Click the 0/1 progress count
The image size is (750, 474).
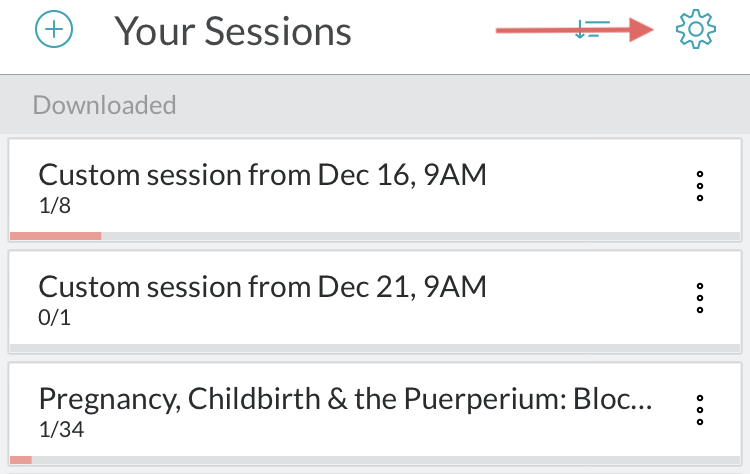click(x=55, y=318)
